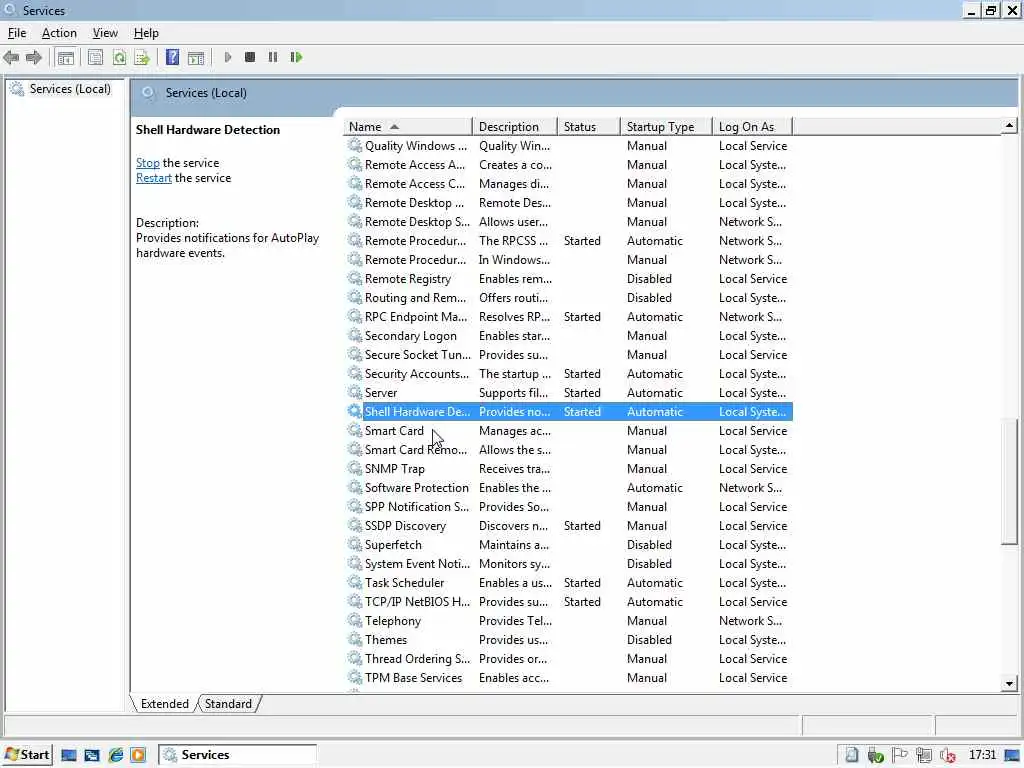Go back with the toolbar back arrow
The width and height of the screenshot is (1024, 768).
point(11,57)
